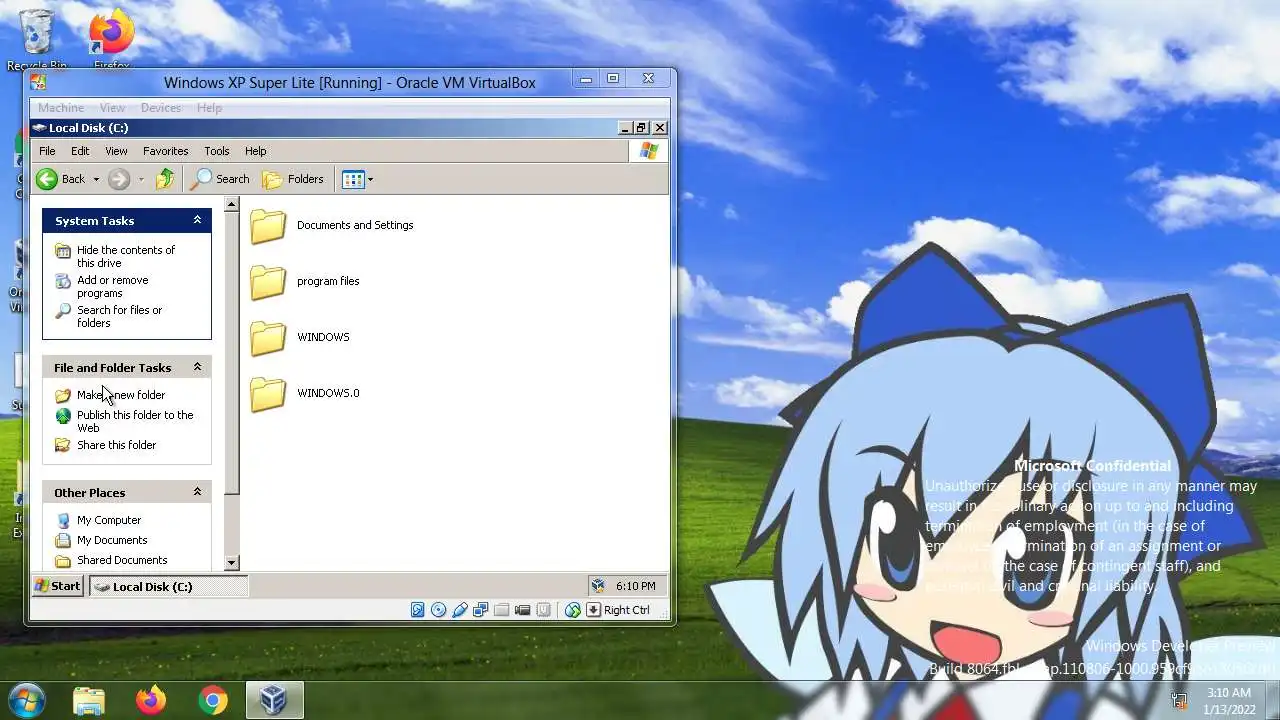Collapse the File and Folder Tasks panel
Screen dimensions: 1280x720
pyautogui.click(x=197, y=367)
